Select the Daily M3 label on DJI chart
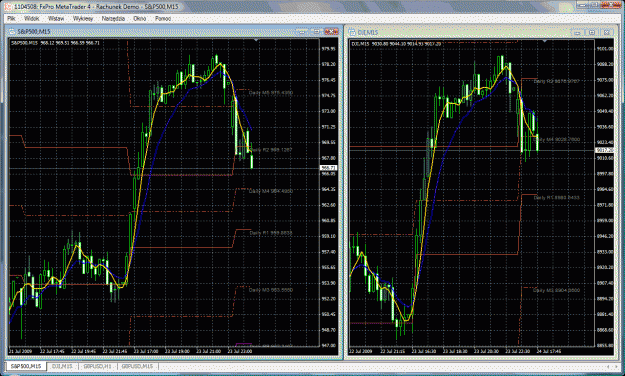Image resolution: width=625 pixels, height=376 pixels. (557, 291)
